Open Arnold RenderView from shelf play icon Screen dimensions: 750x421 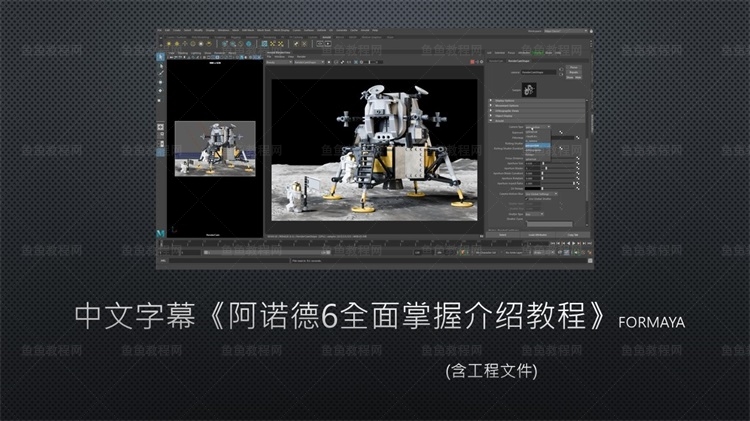[x=328, y=44]
